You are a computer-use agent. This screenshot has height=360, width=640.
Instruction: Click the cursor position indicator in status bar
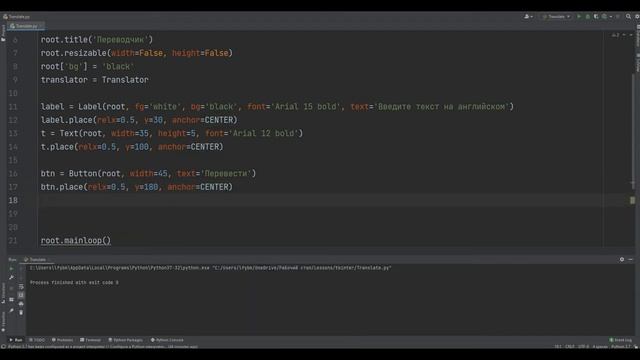pyautogui.click(x=558, y=347)
